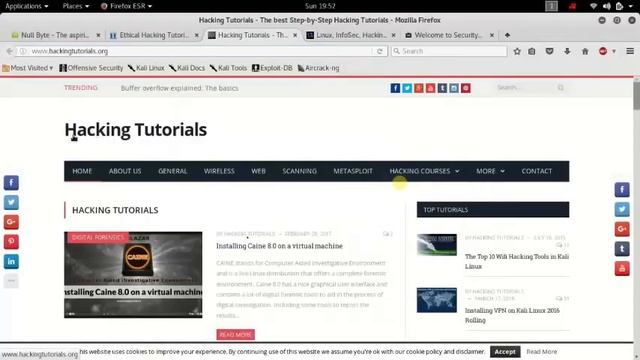Open the Pocket icon in toolbar
The height and width of the screenshot is (360, 640).
coord(549,51)
